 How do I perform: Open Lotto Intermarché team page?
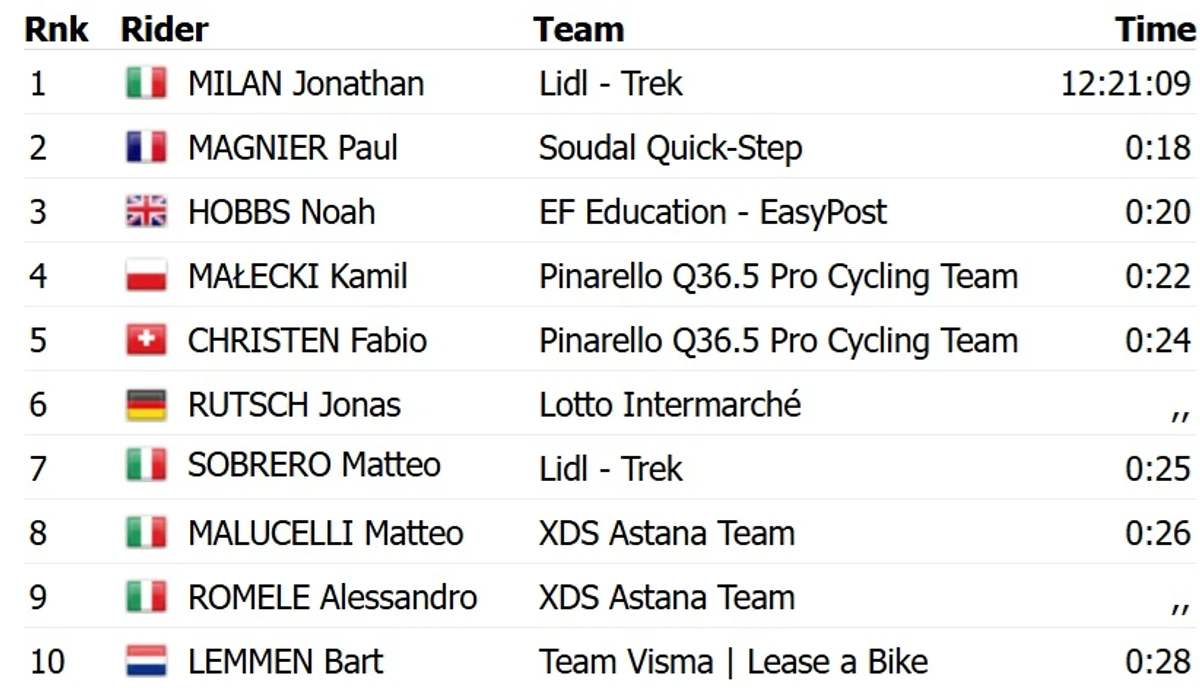[670, 405]
